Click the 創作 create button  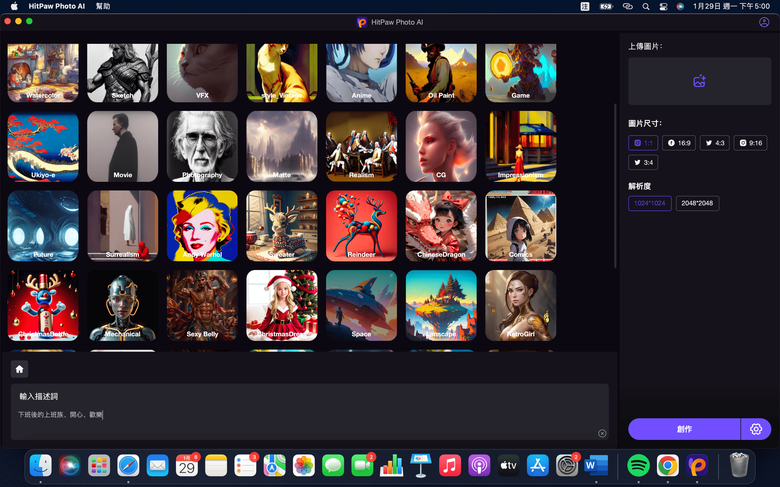684,429
